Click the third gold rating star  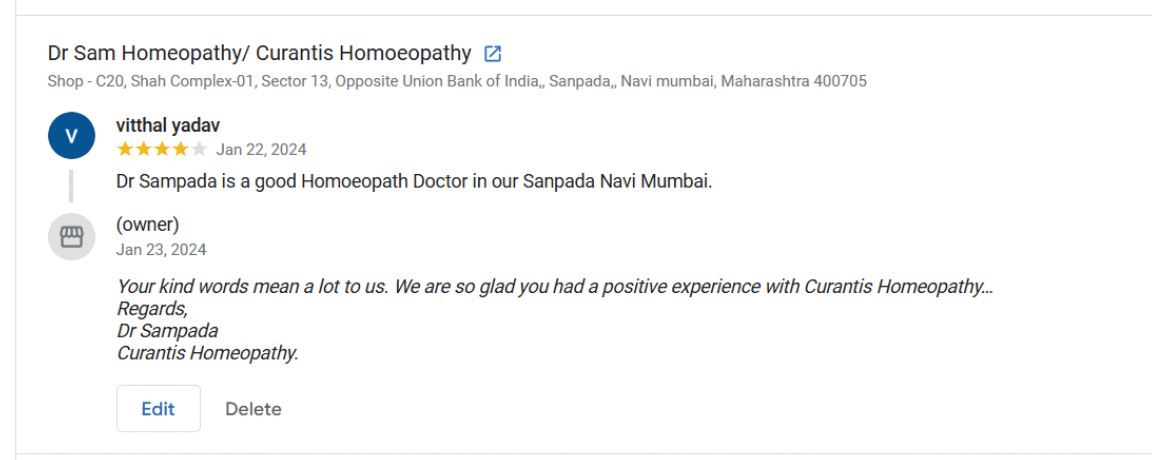pos(162,150)
